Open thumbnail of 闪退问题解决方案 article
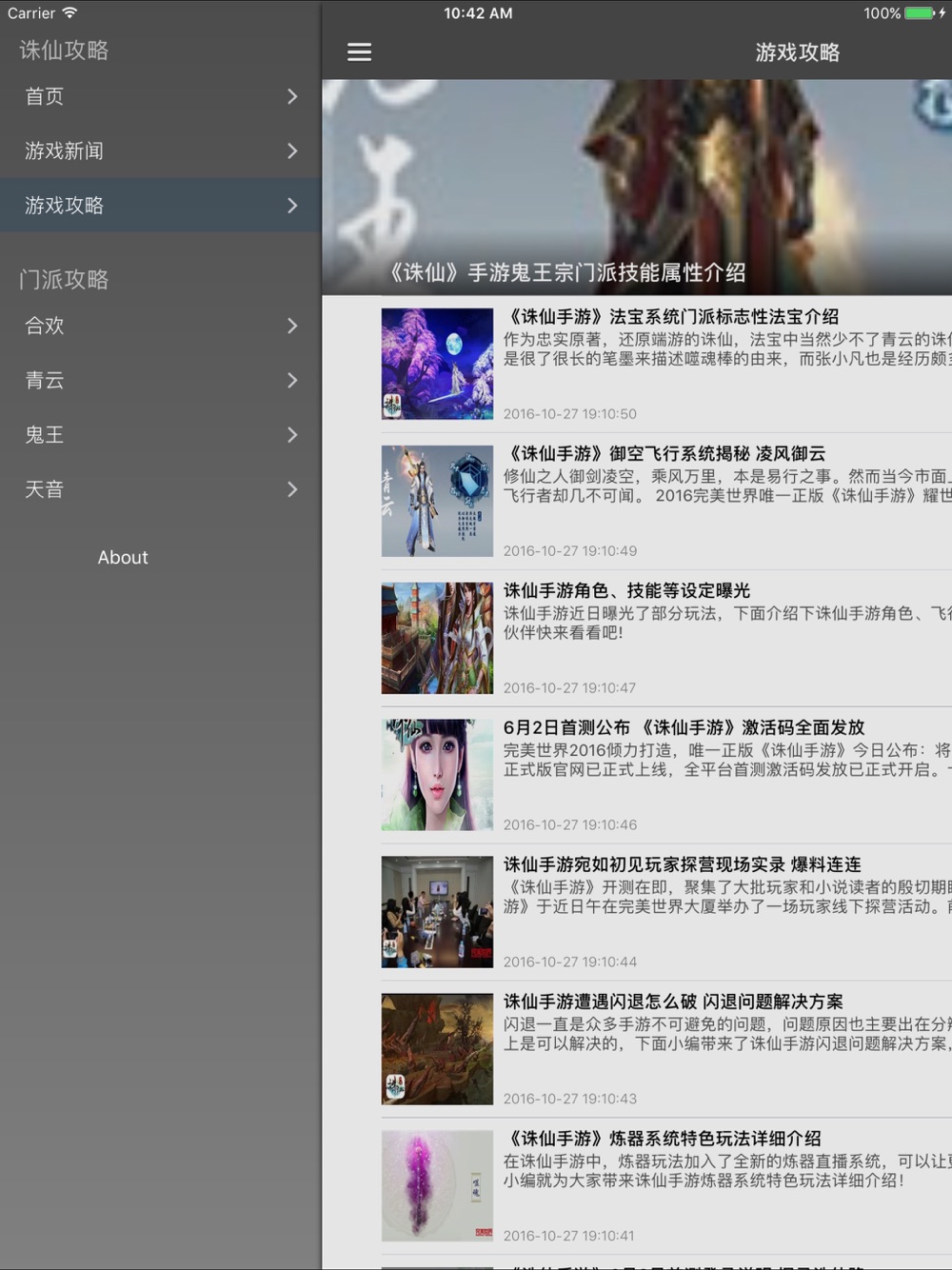This screenshot has width=952, height=1270. pos(437,1049)
